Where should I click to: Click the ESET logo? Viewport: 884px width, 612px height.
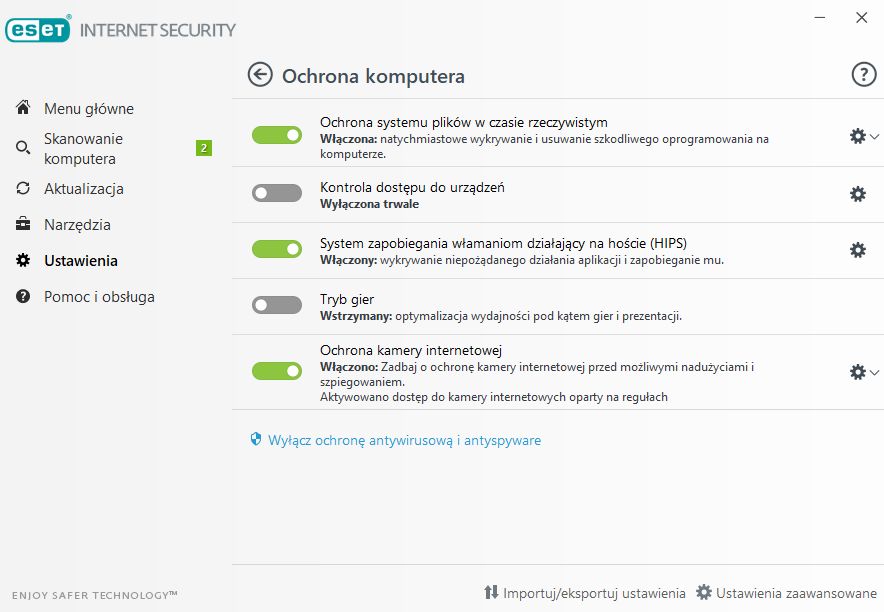pos(37,29)
